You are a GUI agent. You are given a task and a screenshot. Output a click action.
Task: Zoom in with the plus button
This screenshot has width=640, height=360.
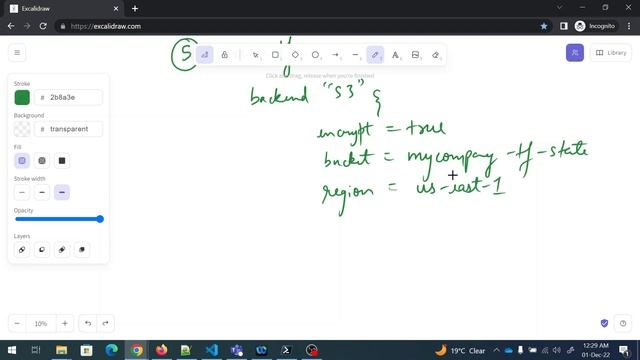tap(65, 323)
